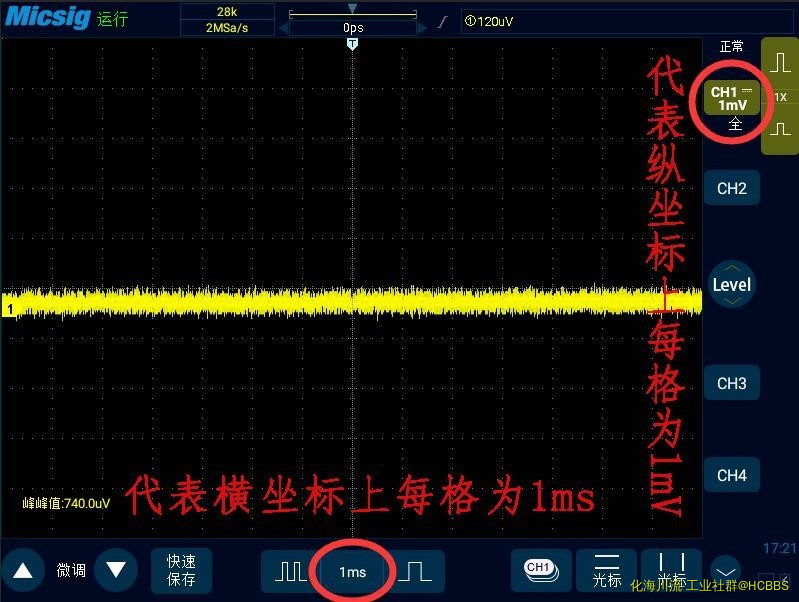
Task: Tap the 快速保存 quick save button
Action: (x=181, y=570)
